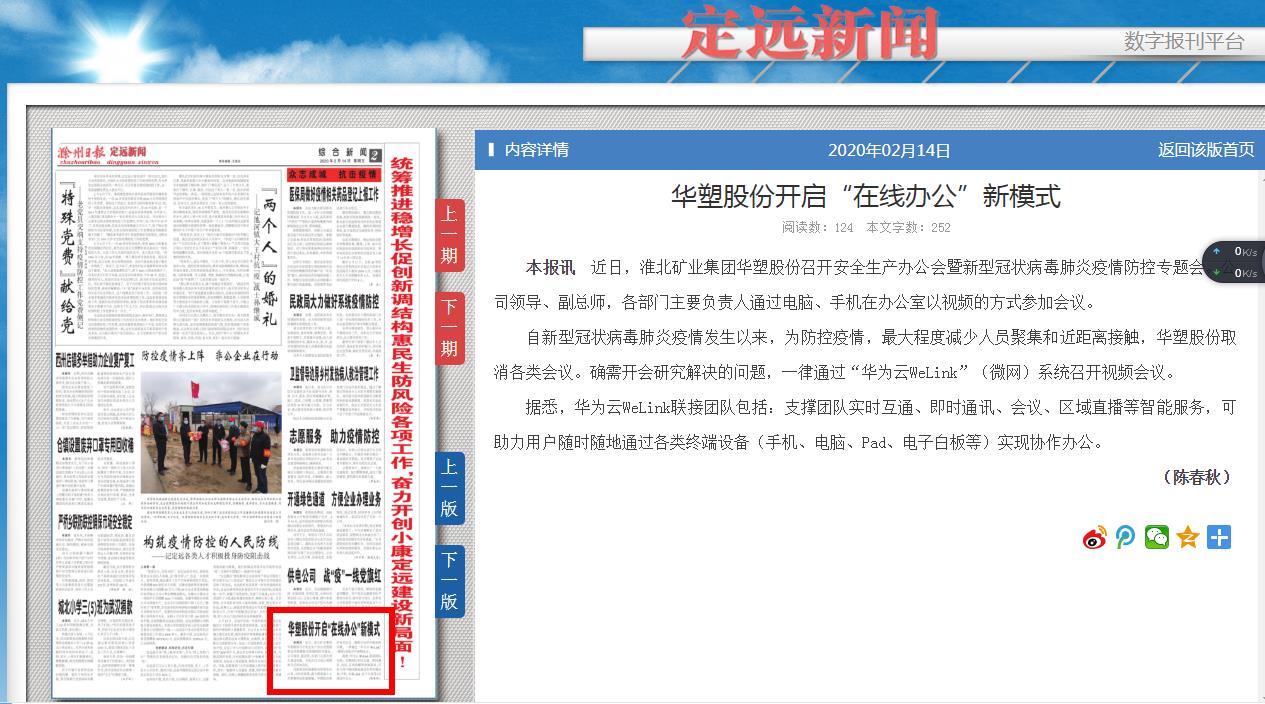Share to QZone with the star icon
The image size is (1265, 704).
[1188, 538]
